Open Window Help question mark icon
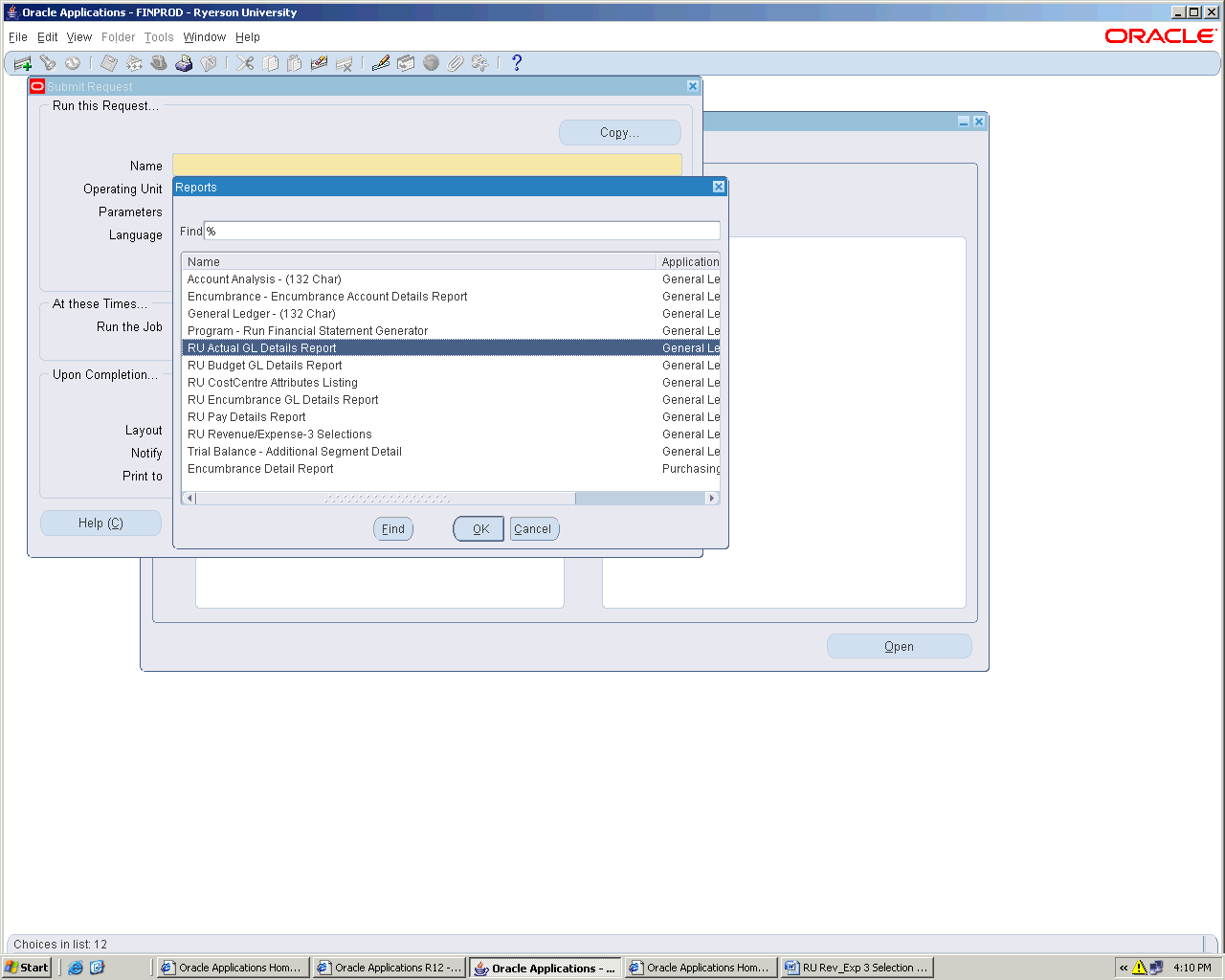 [x=517, y=63]
